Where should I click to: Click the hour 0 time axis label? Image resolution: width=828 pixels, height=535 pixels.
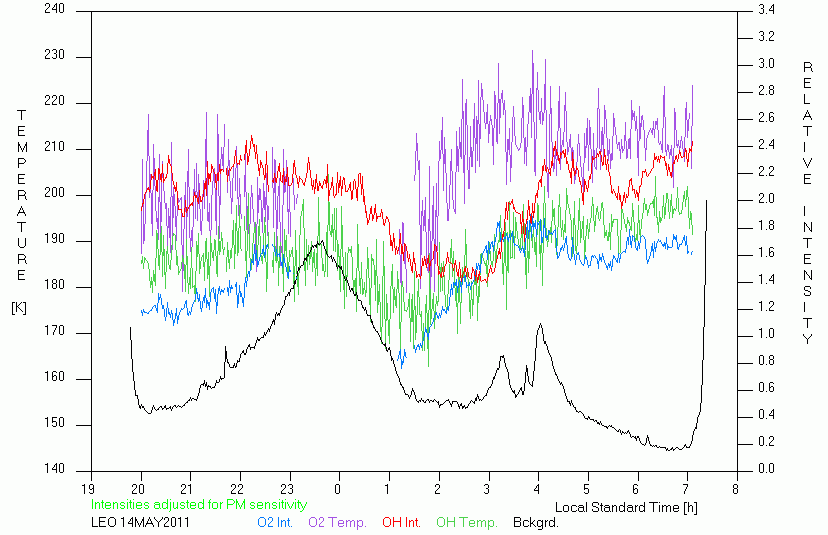click(337, 489)
